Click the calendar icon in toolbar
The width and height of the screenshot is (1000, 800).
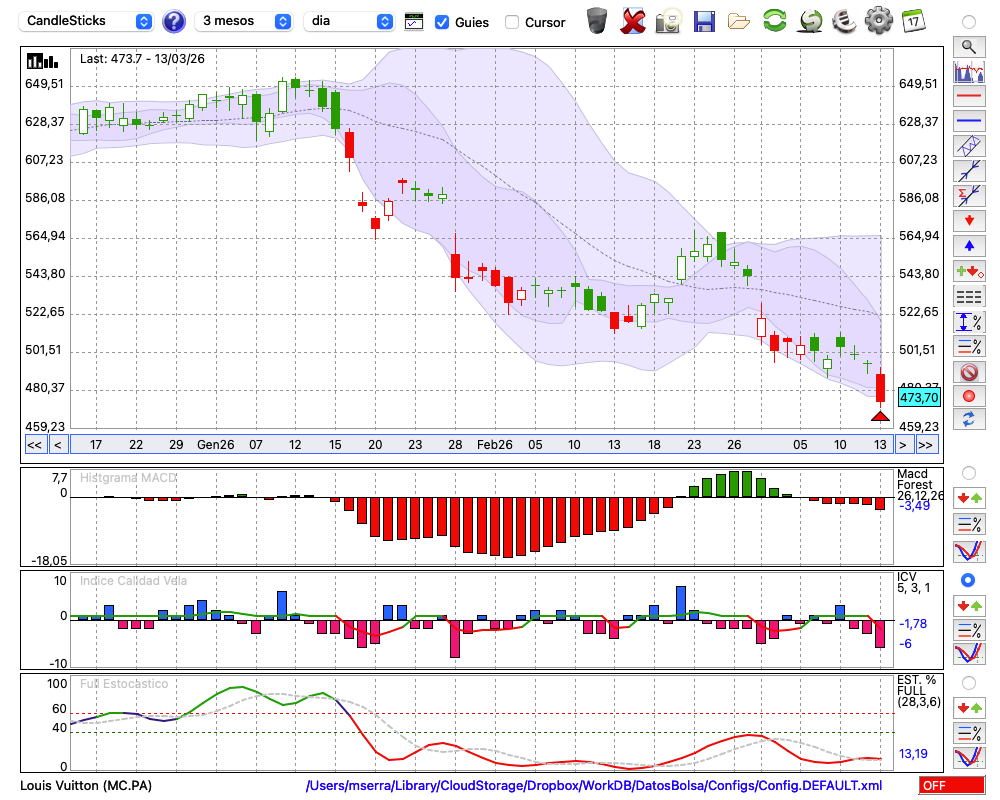tap(912, 20)
